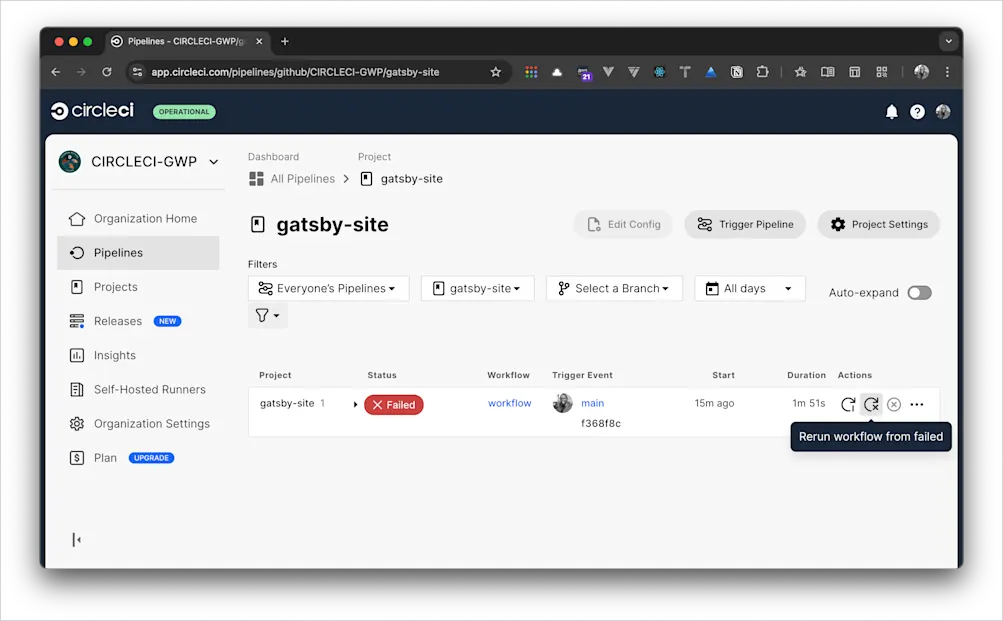The image size is (1003, 621).
Task: Open the failed workflow link
Action: (x=509, y=403)
